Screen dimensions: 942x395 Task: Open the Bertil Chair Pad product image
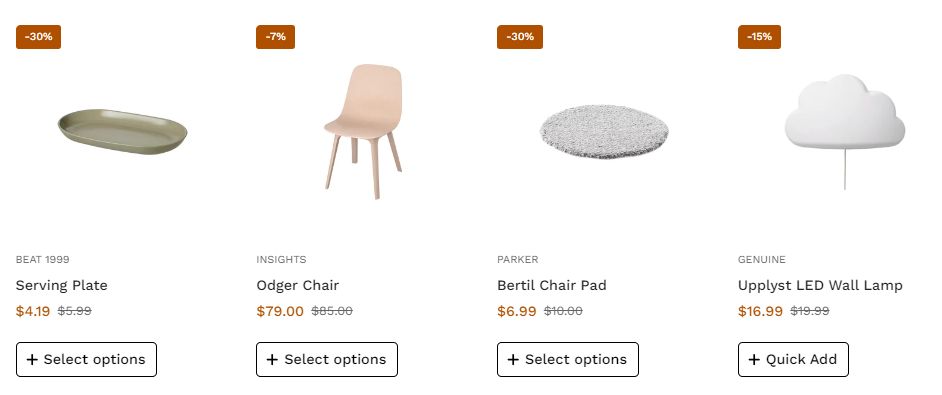[604, 132]
